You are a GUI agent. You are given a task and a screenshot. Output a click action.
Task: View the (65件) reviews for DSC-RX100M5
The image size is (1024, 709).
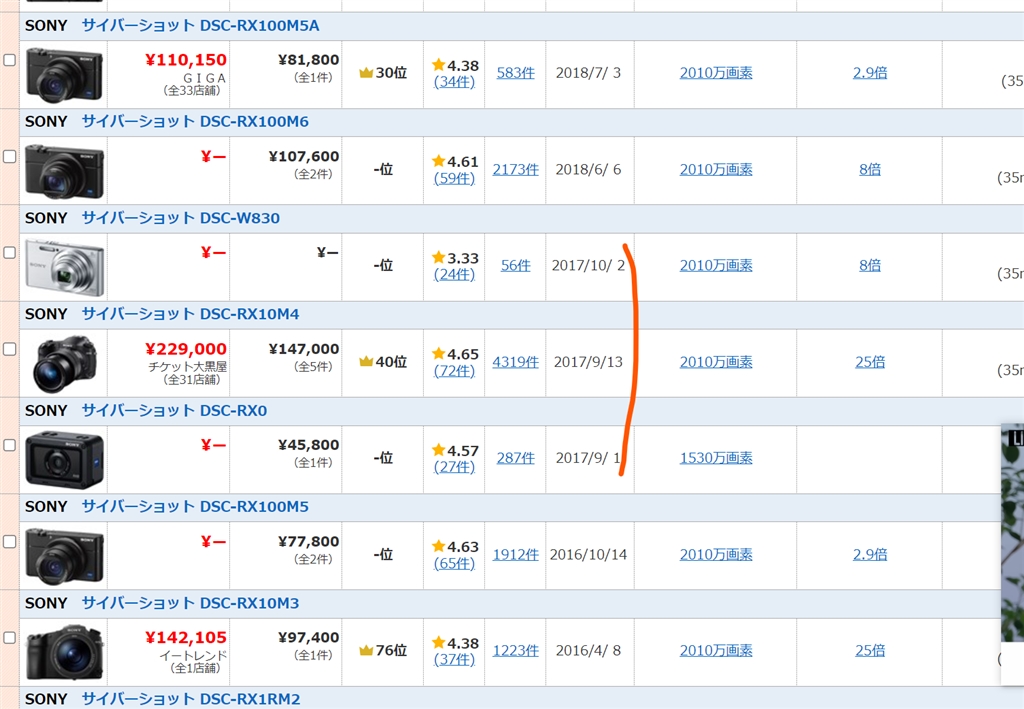pos(455,563)
